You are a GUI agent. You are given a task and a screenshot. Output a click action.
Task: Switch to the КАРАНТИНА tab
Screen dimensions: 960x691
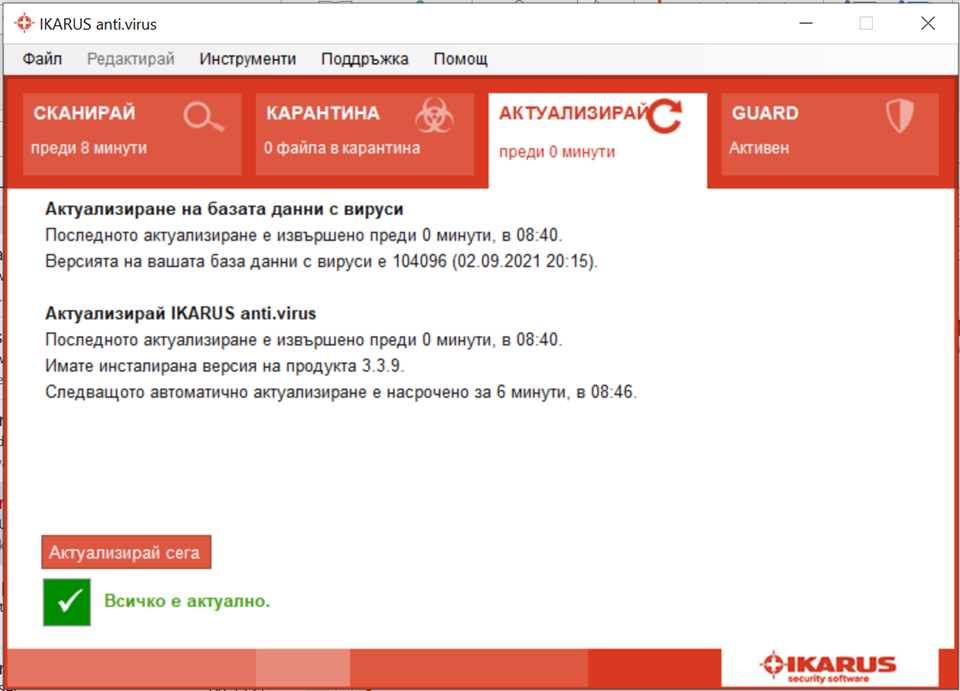pyautogui.click(x=364, y=134)
